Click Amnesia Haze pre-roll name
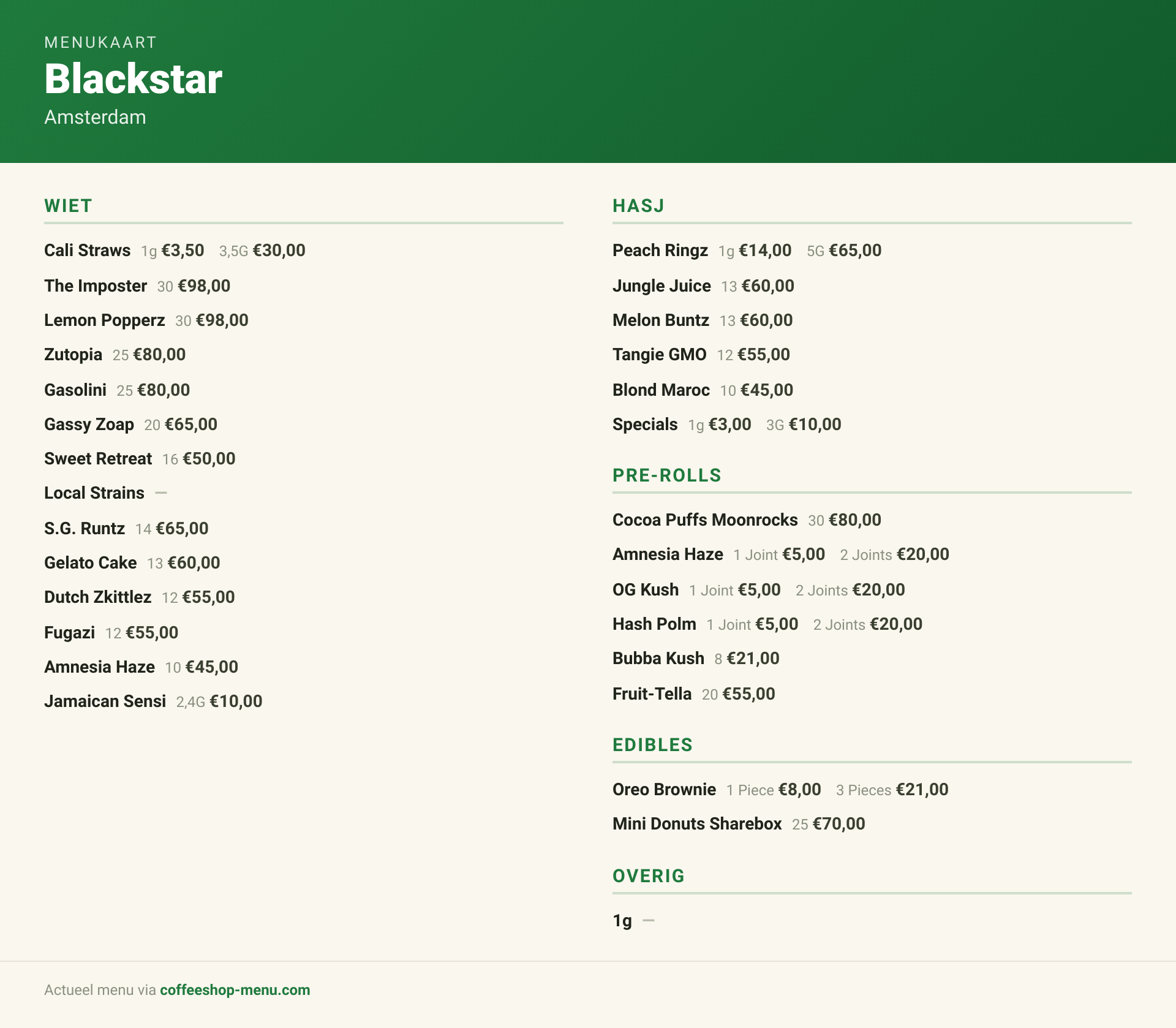 point(668,554)
